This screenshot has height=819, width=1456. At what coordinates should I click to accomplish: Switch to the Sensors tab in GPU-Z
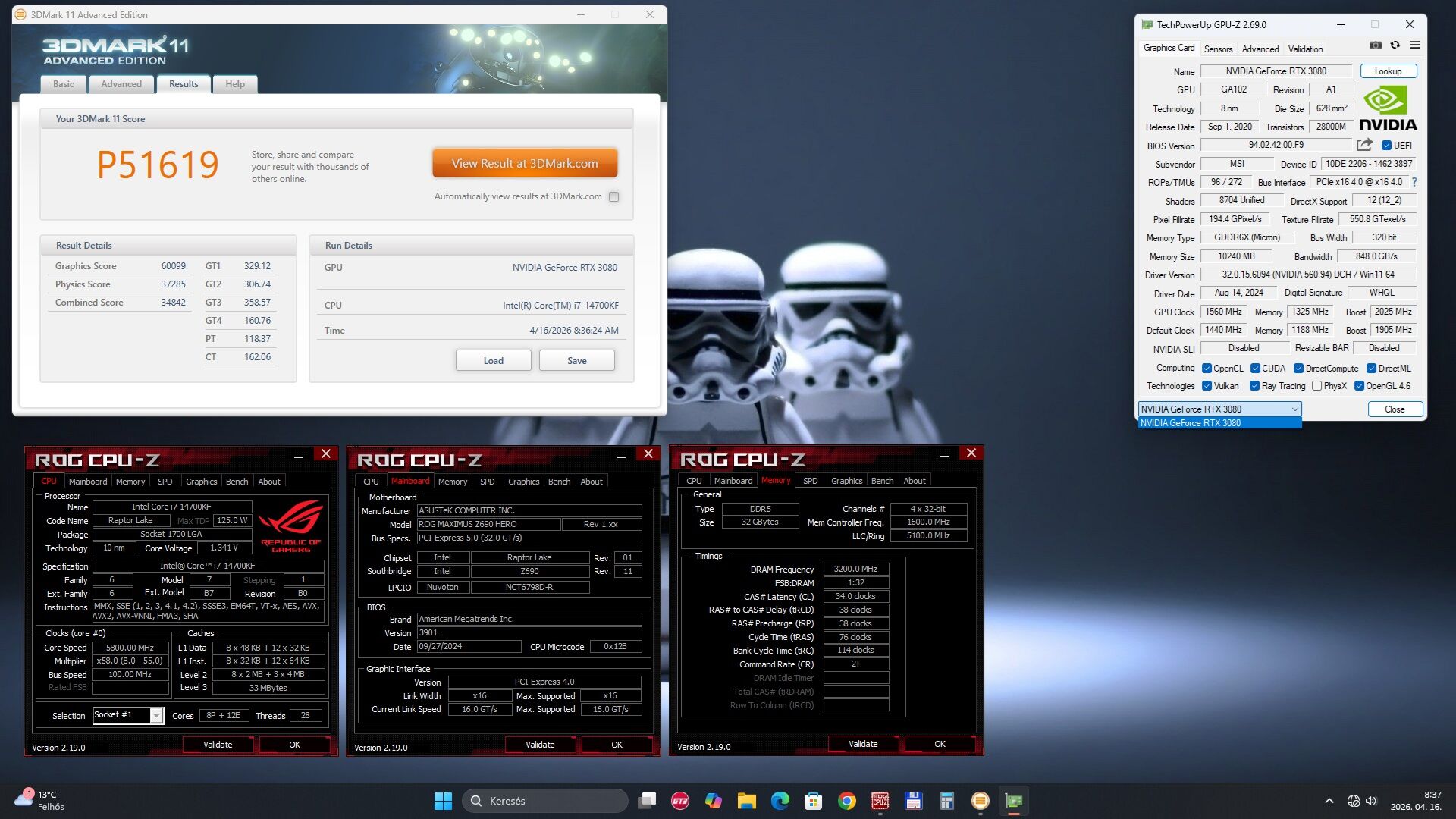[x=1218, y=49]
